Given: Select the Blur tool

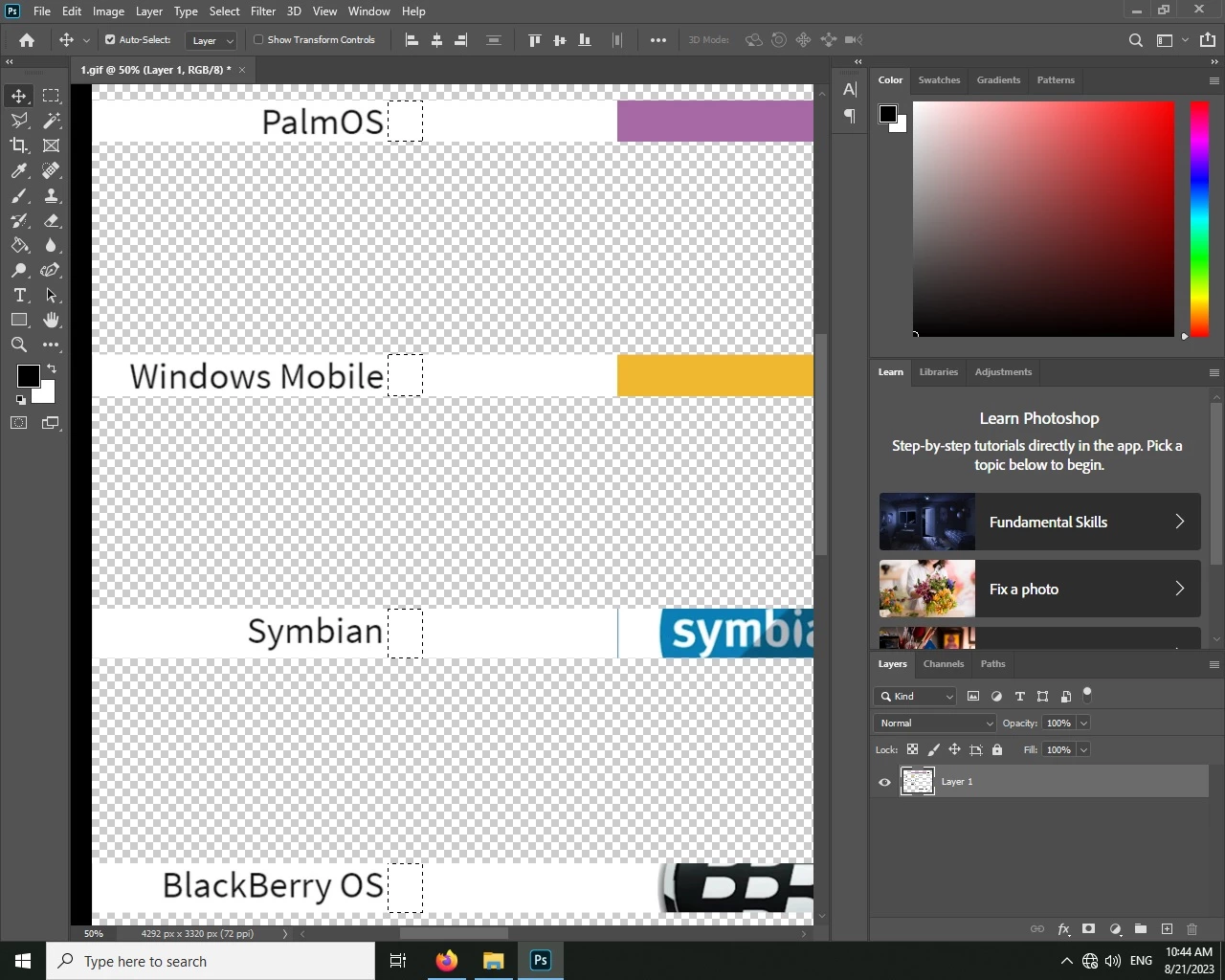Looking at the screenshot, I should 51,245.
